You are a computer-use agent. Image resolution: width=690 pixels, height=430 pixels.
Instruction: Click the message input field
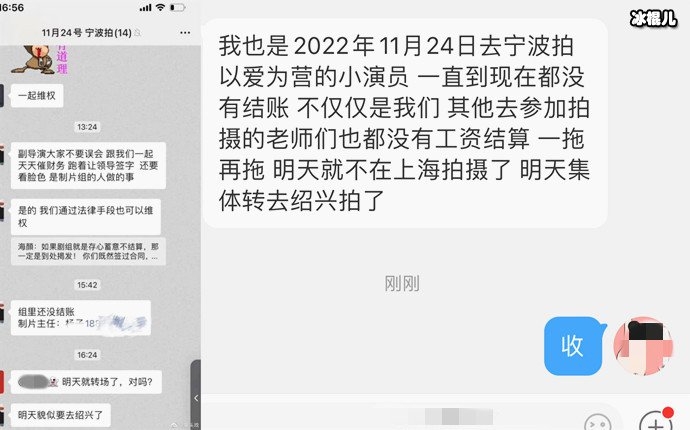pos(392,417)
